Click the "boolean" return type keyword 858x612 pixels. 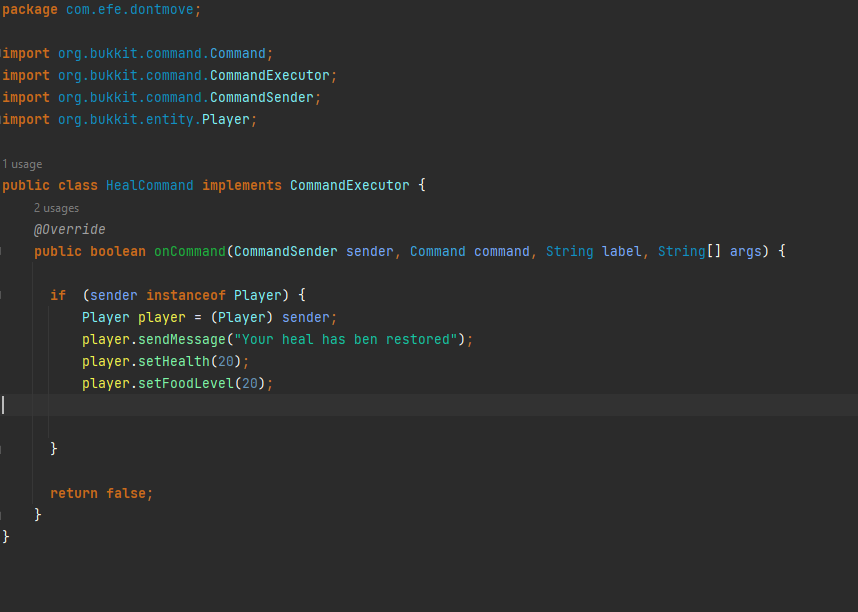[x=118, y=251]
